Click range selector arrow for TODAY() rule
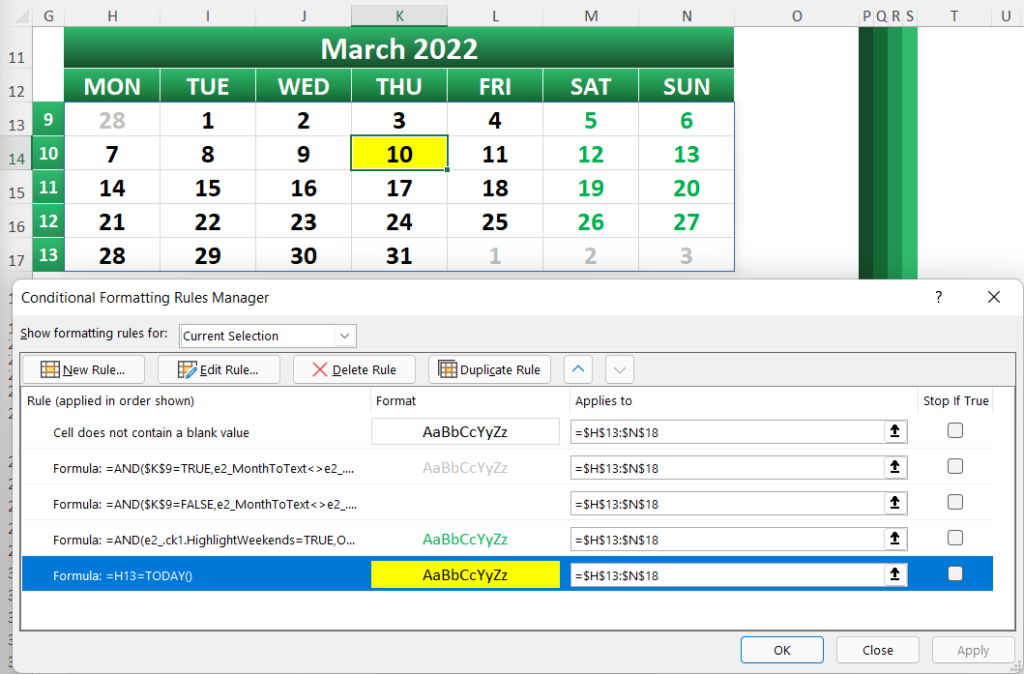This screenshot has height=674, width=1024. pyautogui.click(x=895, y=575)
